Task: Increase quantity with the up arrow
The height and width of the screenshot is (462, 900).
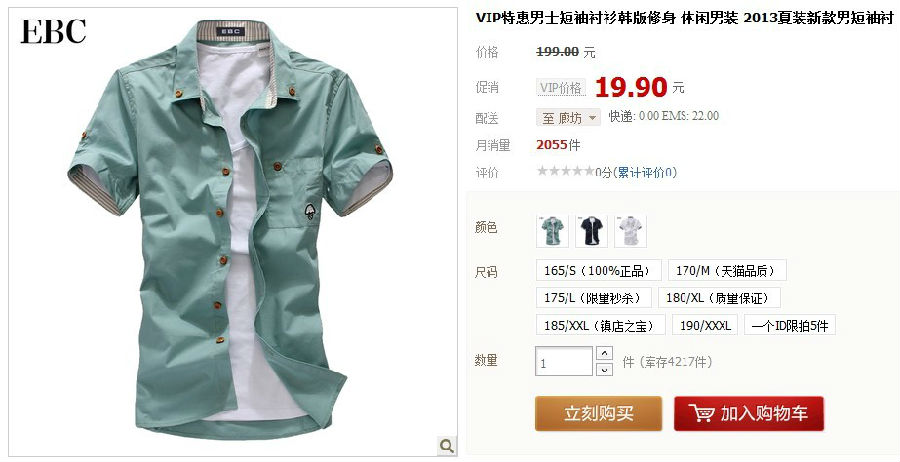Action: 604,353
